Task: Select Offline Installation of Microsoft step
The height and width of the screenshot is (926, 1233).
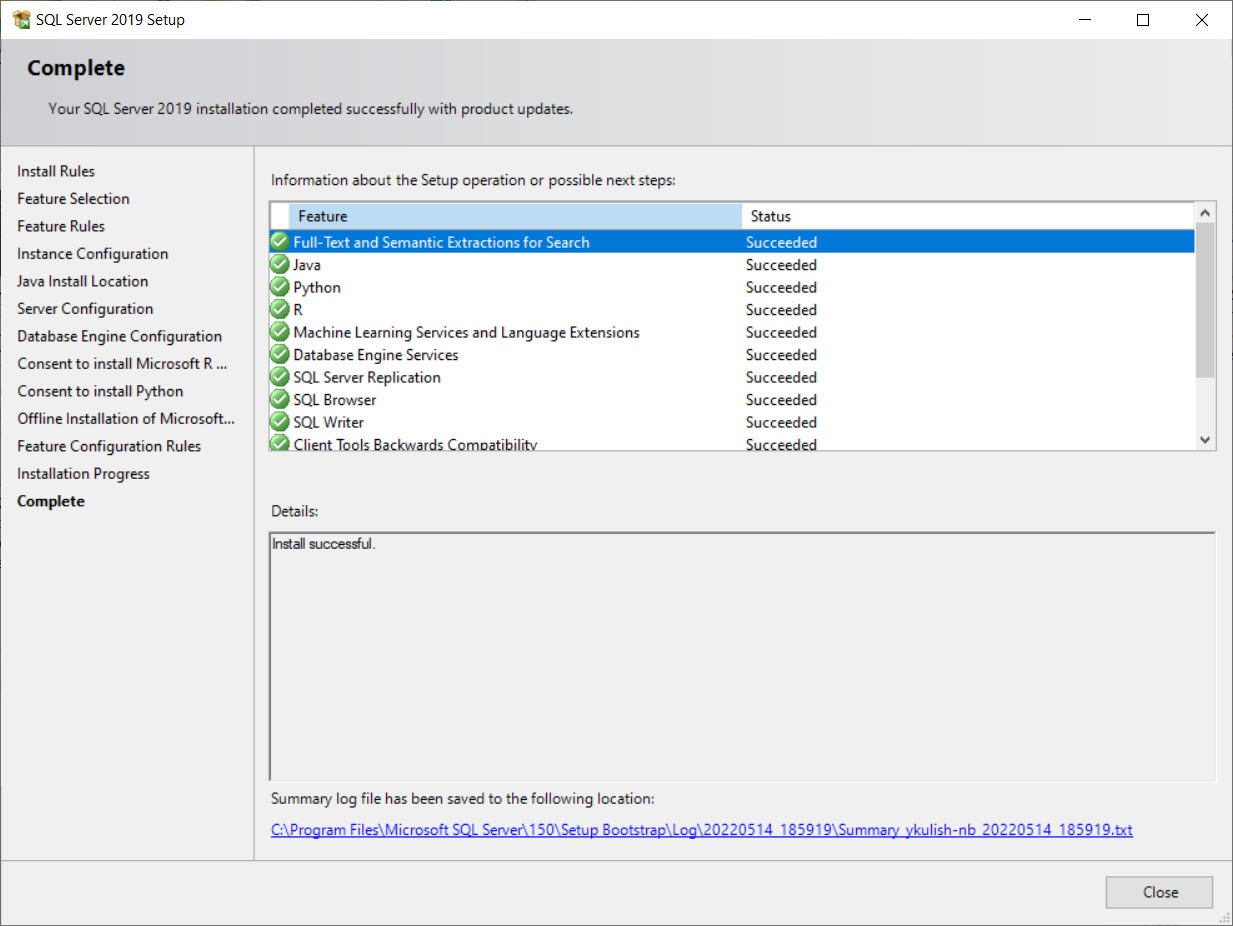Action: coord(126,419)
